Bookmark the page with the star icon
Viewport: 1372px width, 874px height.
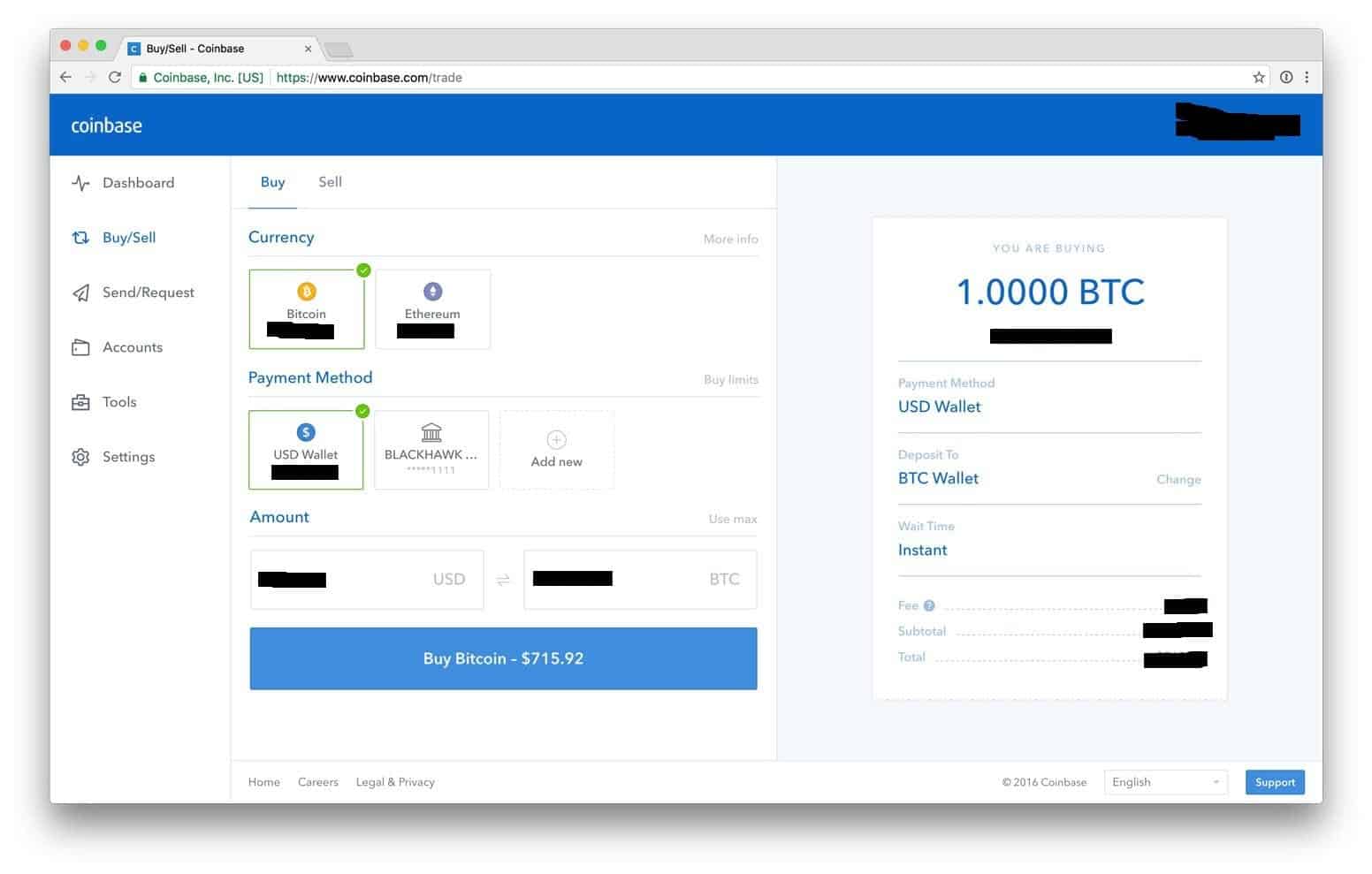pyautogui.click(x=1259, y=78)
